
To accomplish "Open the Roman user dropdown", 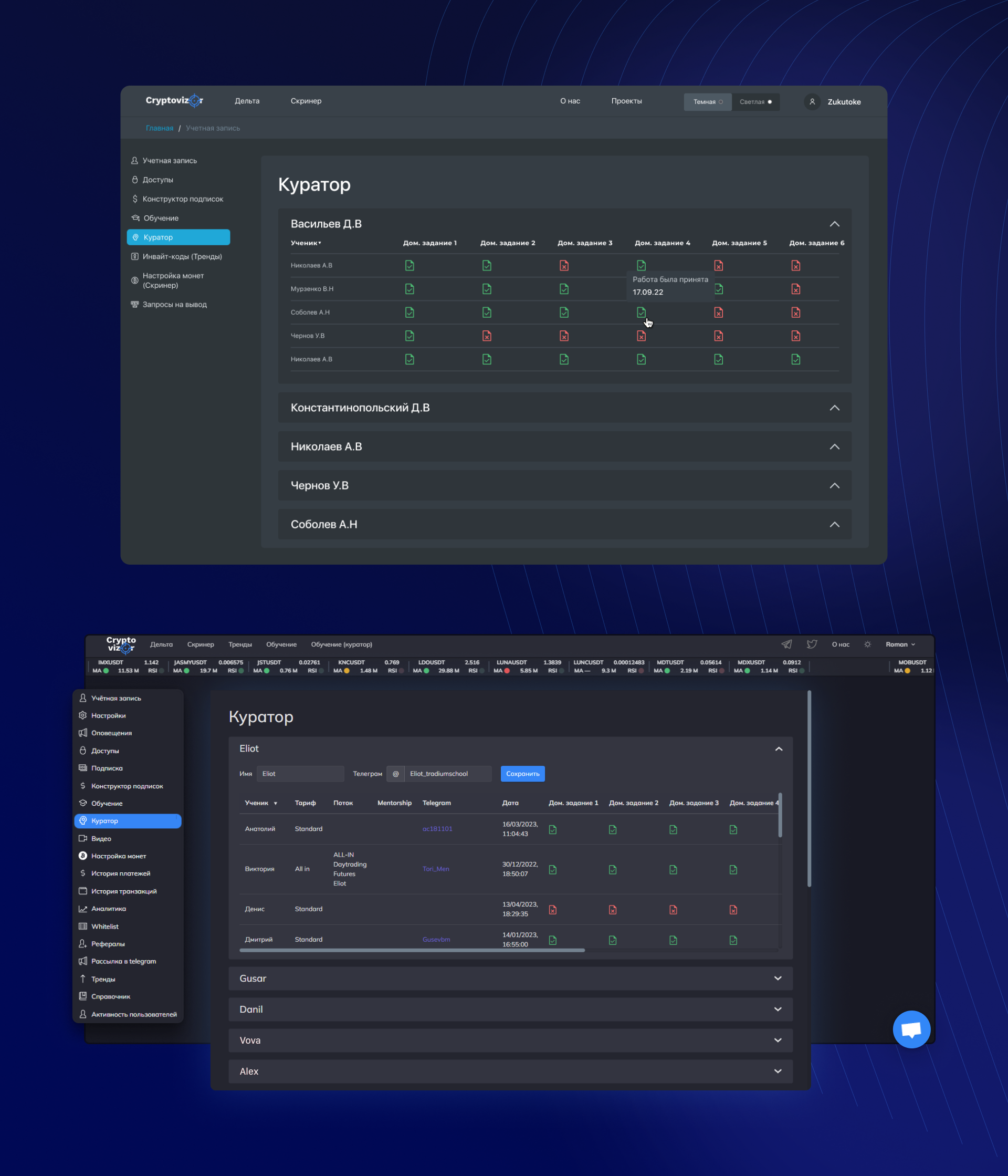I will pos(900,644).
